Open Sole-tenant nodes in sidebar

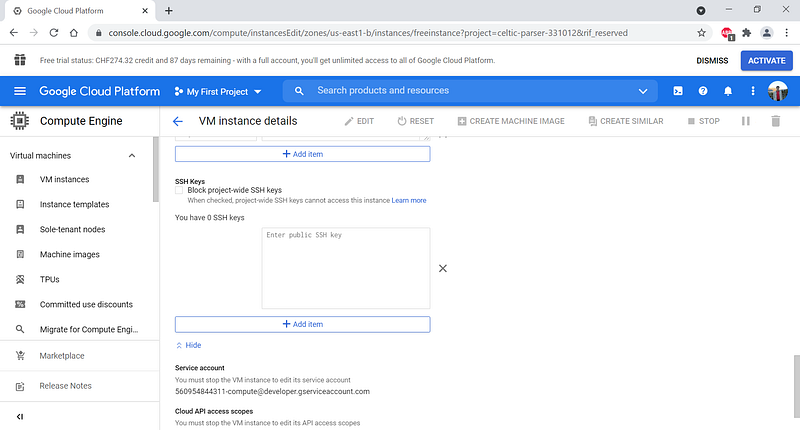72,230
